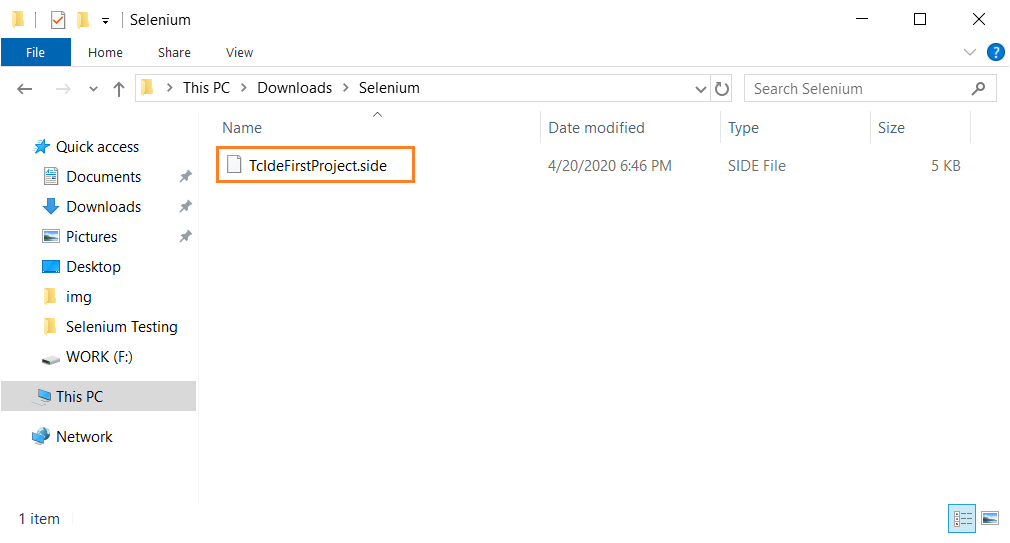Click the Properties icon in the title bar
The image size is (1010, 543).
(x=58, y=20)
